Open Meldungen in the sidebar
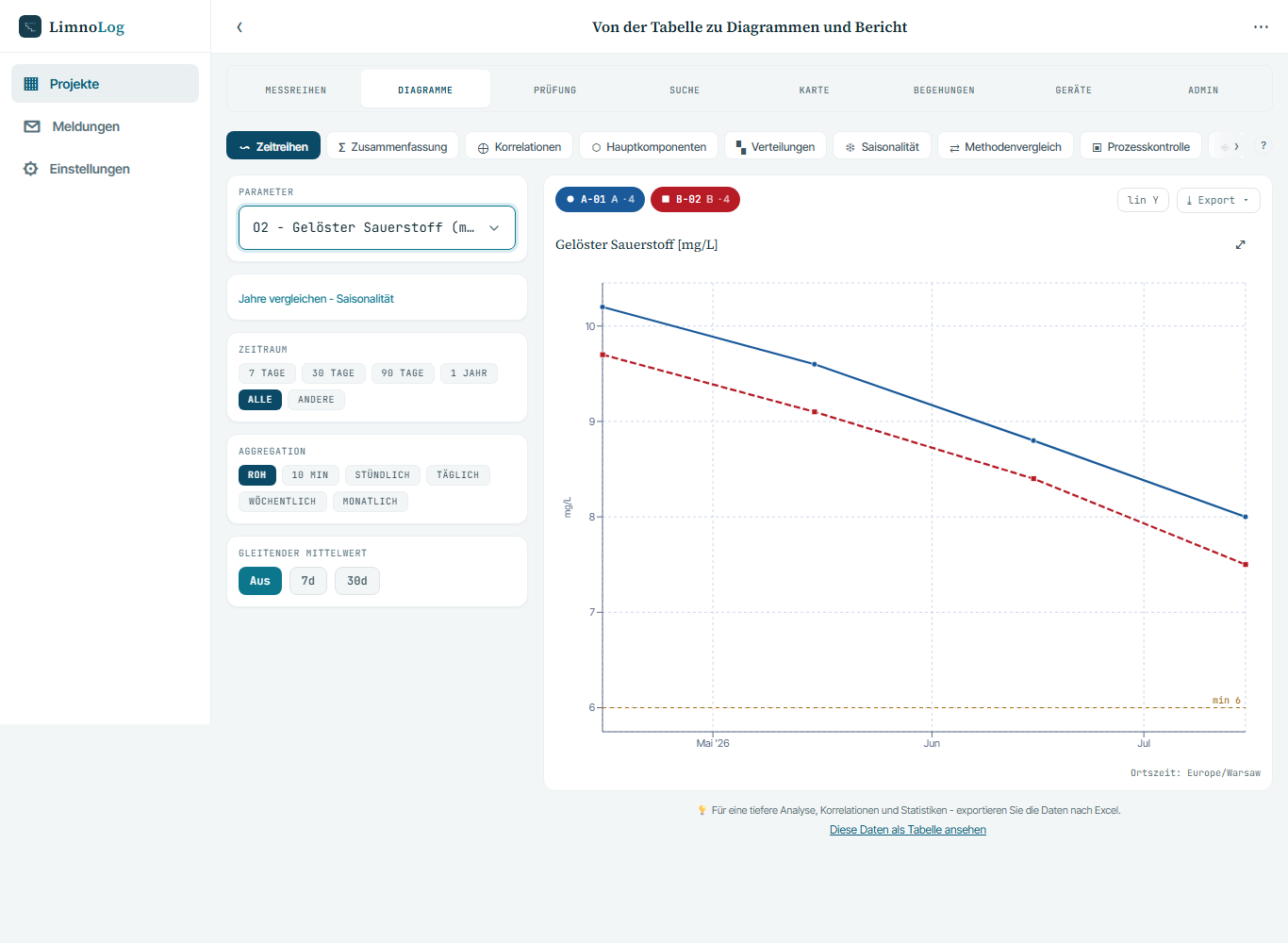1288x943 pixels. tap(105, 126)
